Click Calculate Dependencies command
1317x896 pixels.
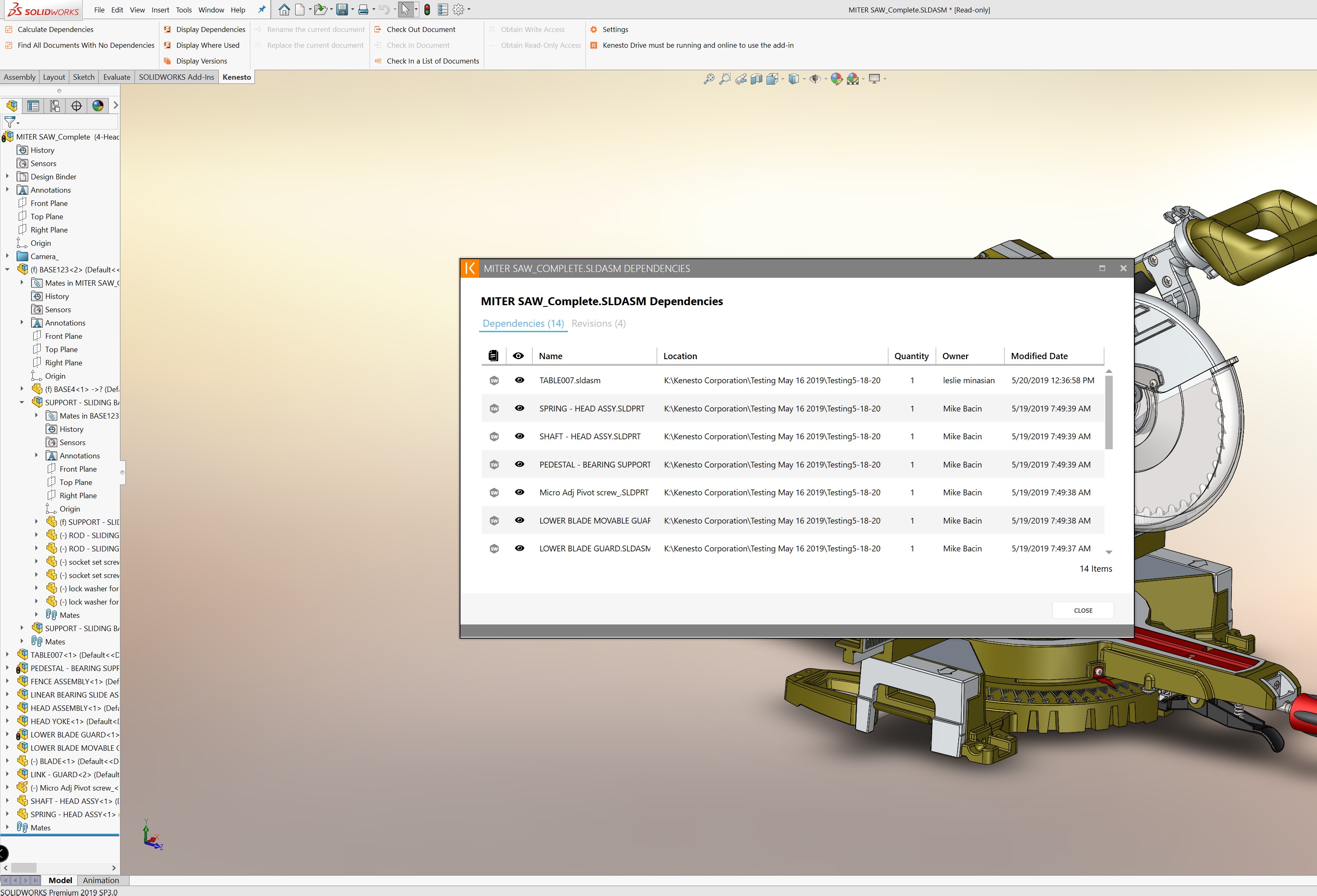49,29
